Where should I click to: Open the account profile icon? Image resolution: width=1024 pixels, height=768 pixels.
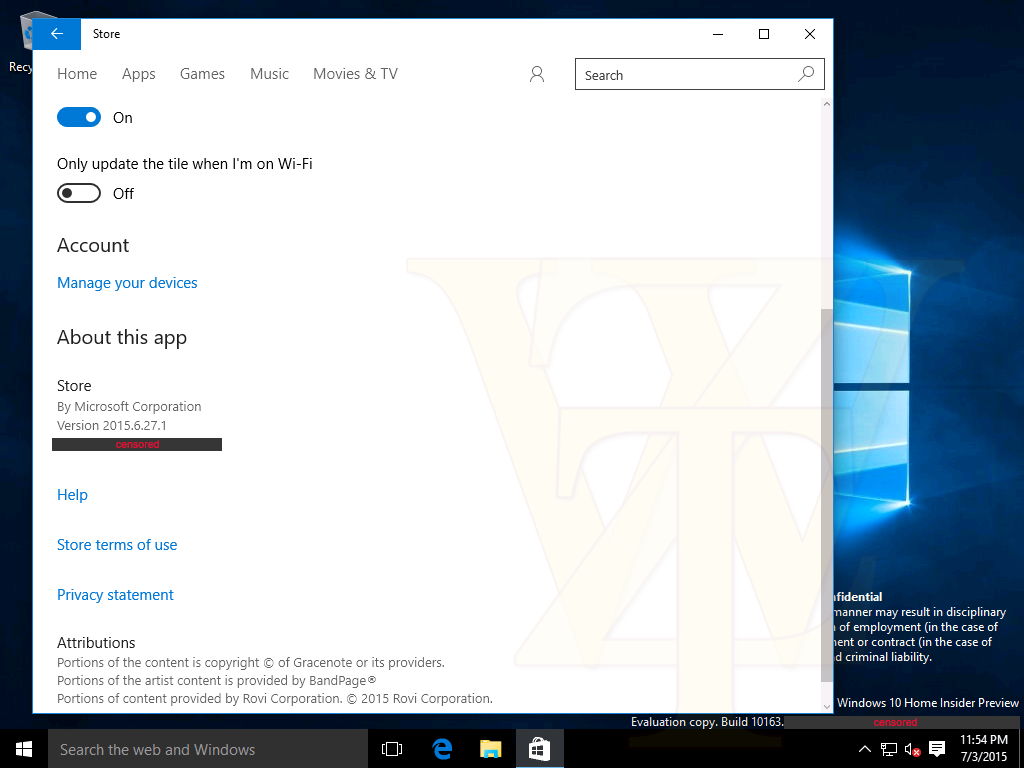pyautogui.click(x=537, y=74)
